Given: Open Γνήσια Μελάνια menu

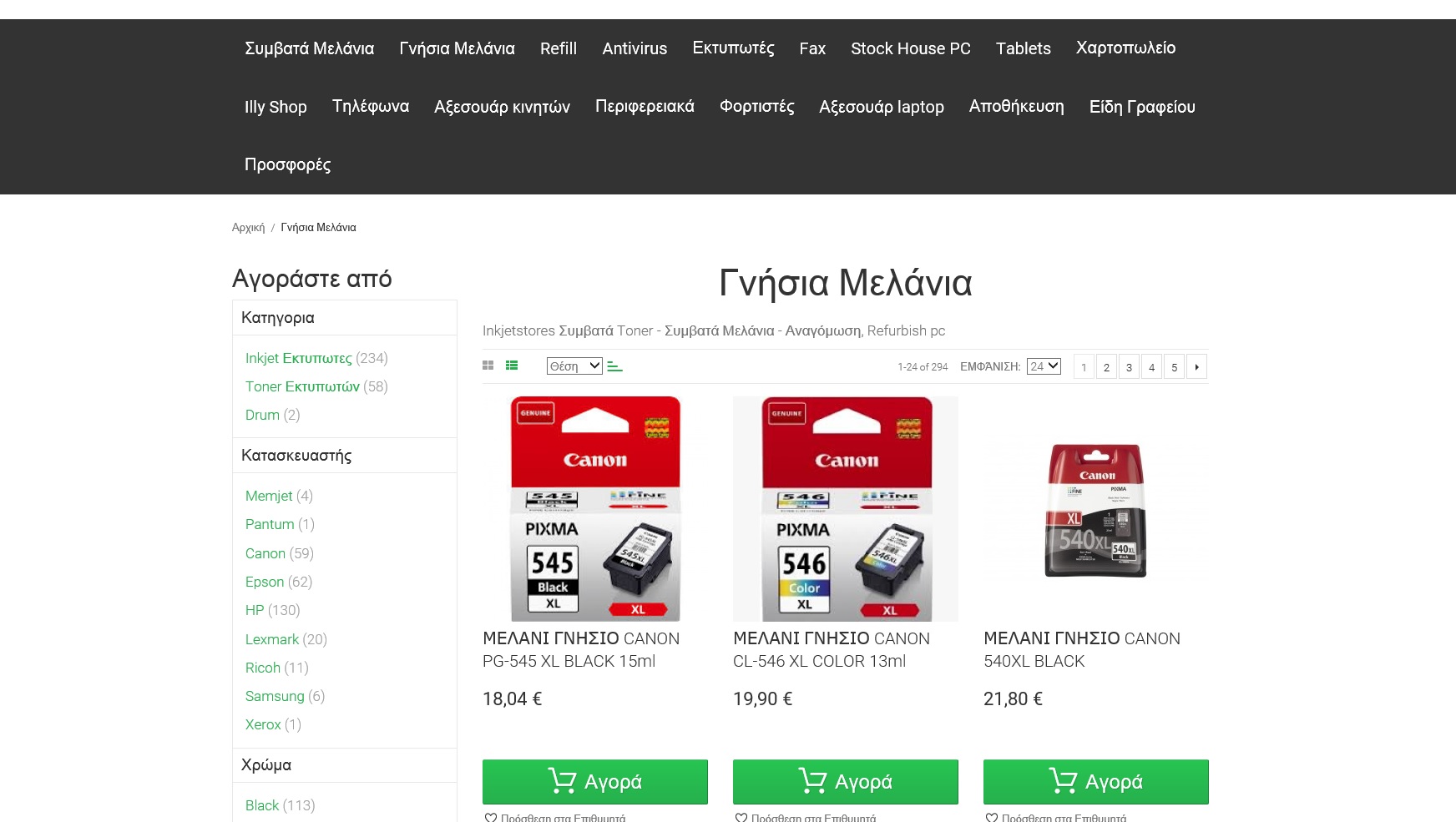Looking at the screenshot, I should click(x=457, y=48).
